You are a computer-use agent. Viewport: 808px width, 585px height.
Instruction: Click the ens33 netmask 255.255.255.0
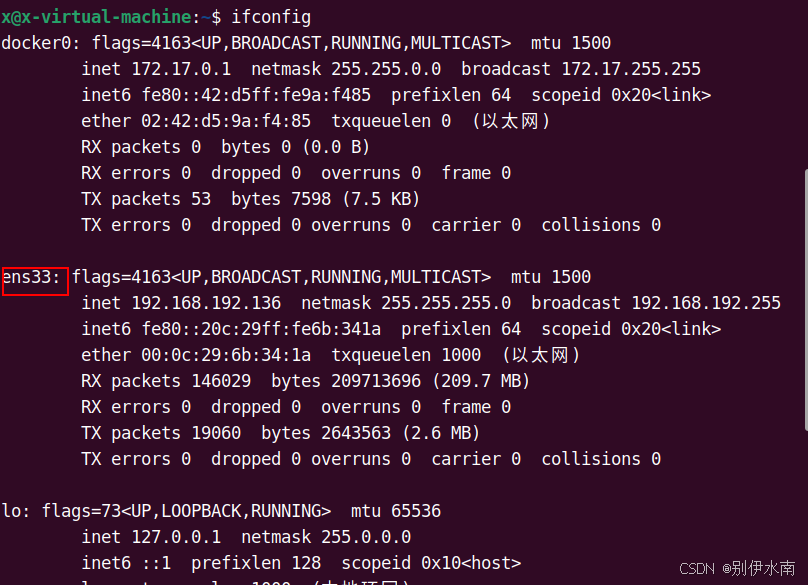pyautogui.click(x=446, y=303)
